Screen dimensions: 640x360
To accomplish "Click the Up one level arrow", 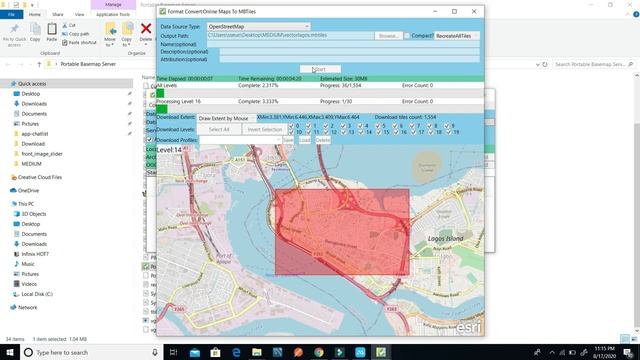I will (39, 64).
